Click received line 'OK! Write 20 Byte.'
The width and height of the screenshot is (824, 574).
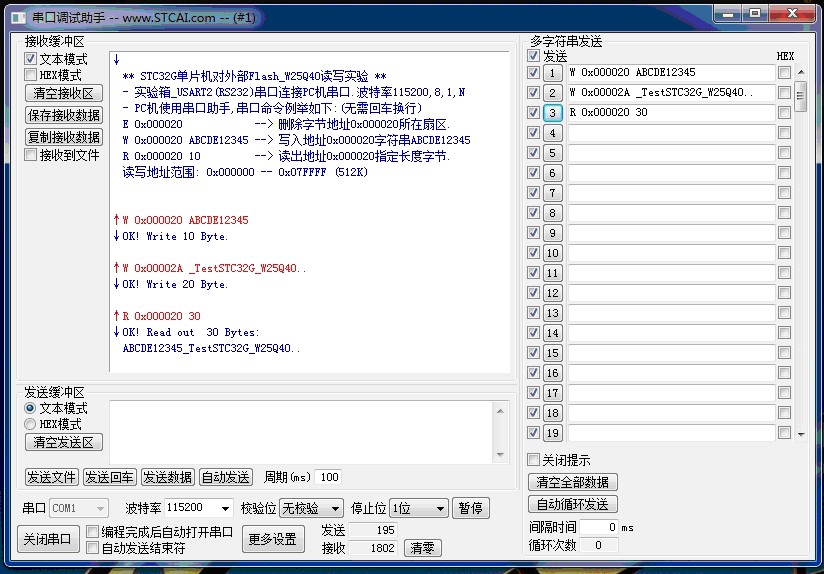click(x=175, y=284)
